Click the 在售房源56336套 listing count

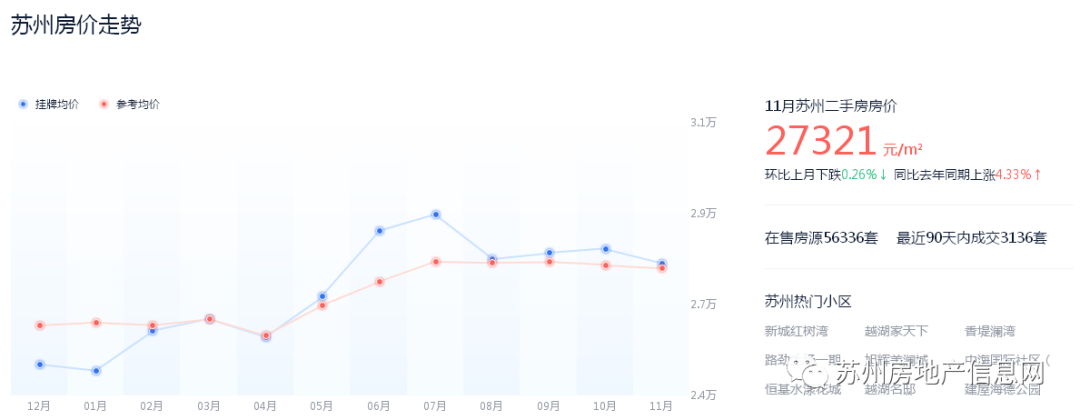pyautogui.click(x=821, y=238)
